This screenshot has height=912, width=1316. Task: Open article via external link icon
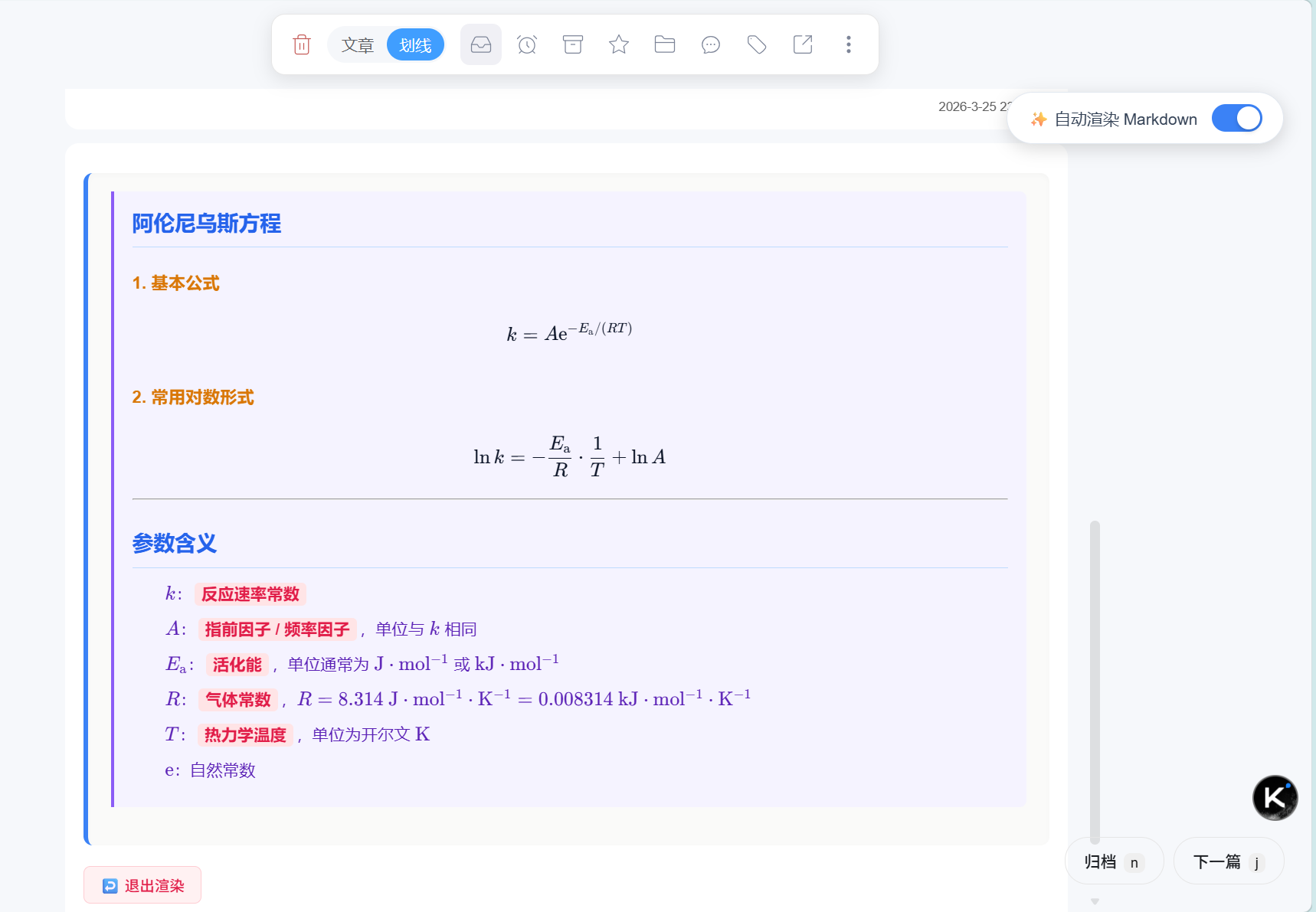coord(803,44)
